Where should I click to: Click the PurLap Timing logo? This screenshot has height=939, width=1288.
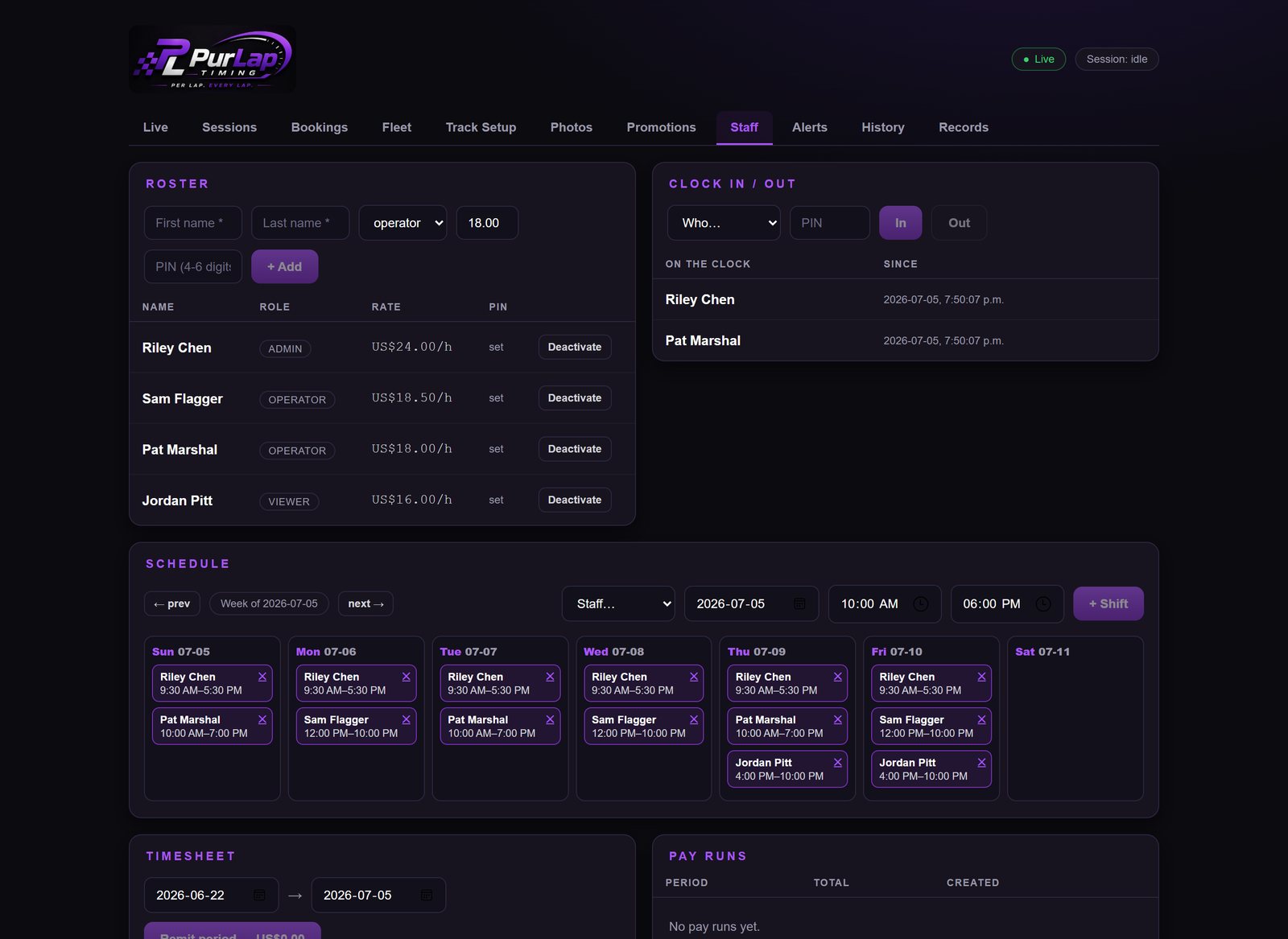tap(213, 59)
